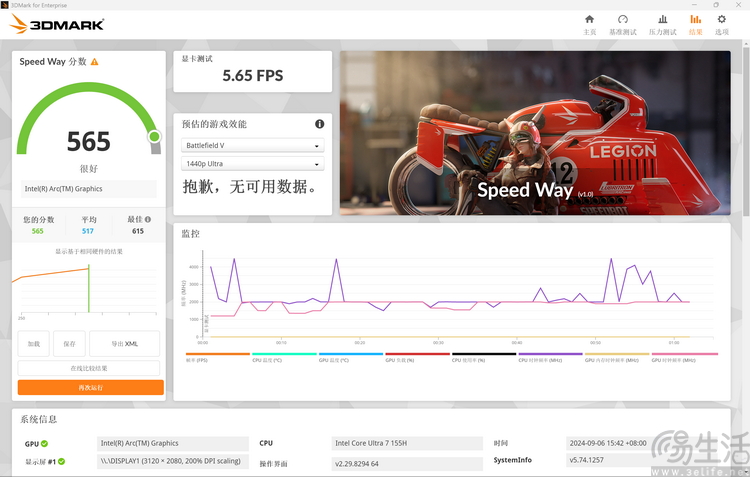
Task: Expand the 1440p Ultra resolution dropdown
Action: [253, 164]
